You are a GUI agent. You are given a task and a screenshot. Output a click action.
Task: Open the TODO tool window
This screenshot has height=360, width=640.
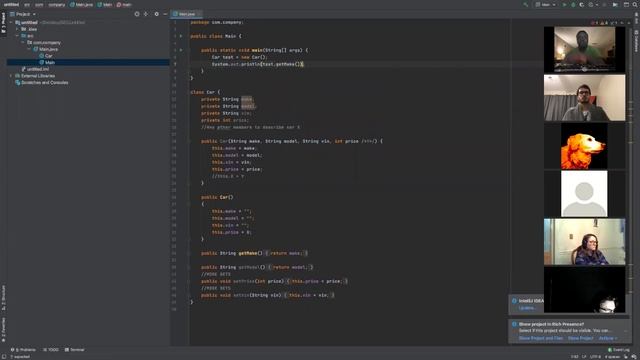click(51, 350)
